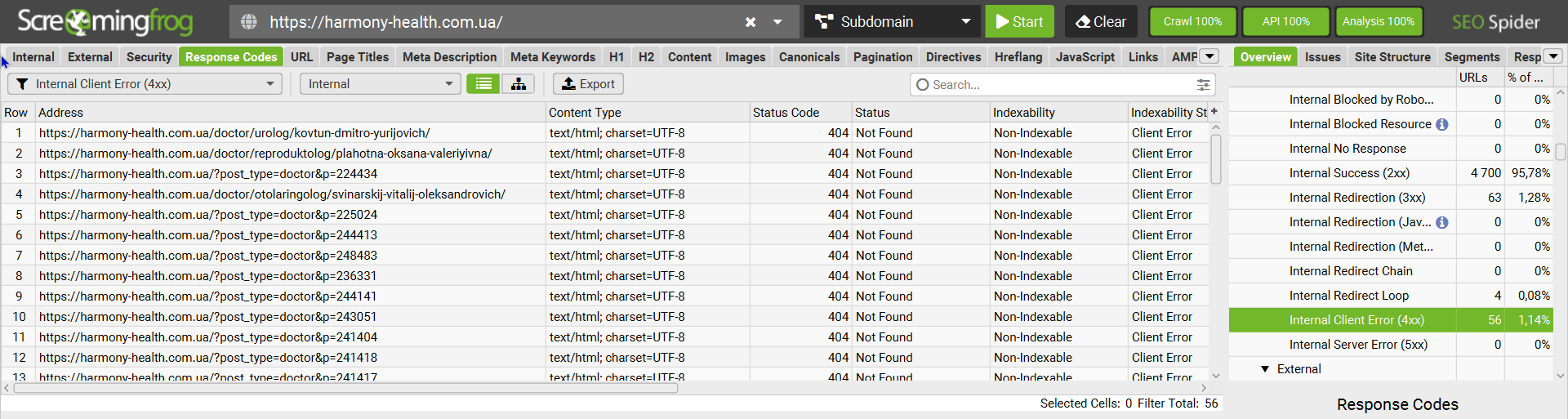Click the Screaming Frog logo
The height and width of the screenshot is (419, 1568).
tap(105, 22)
